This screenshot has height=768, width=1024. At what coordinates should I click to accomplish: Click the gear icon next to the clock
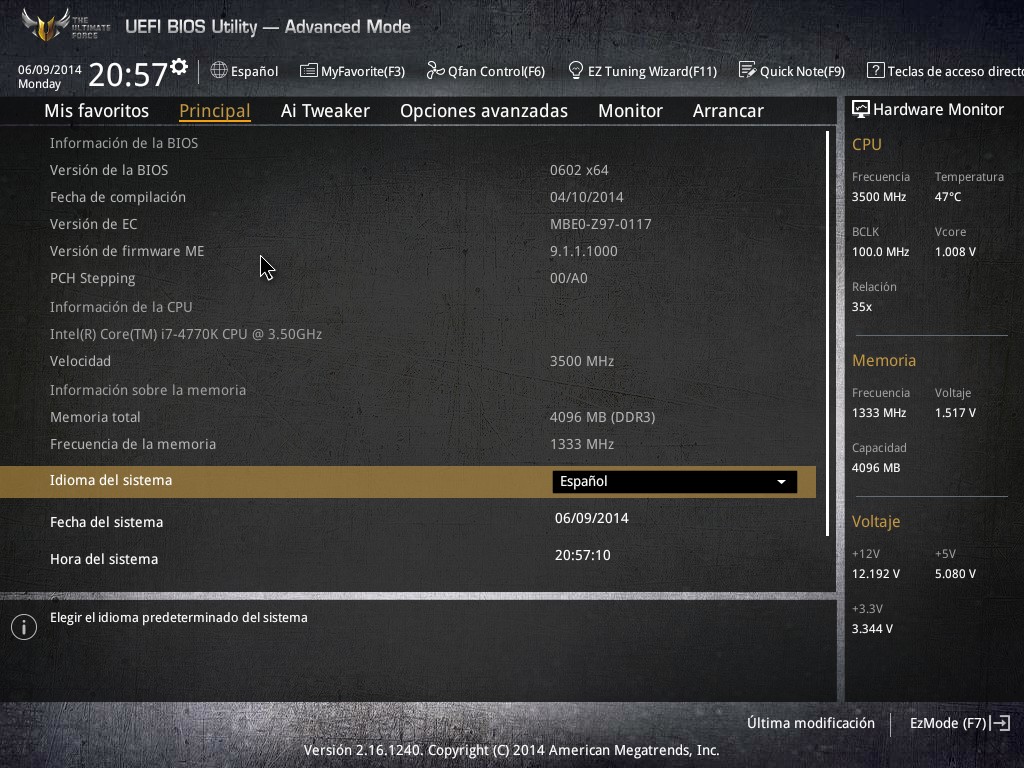[x=179, y=67]
